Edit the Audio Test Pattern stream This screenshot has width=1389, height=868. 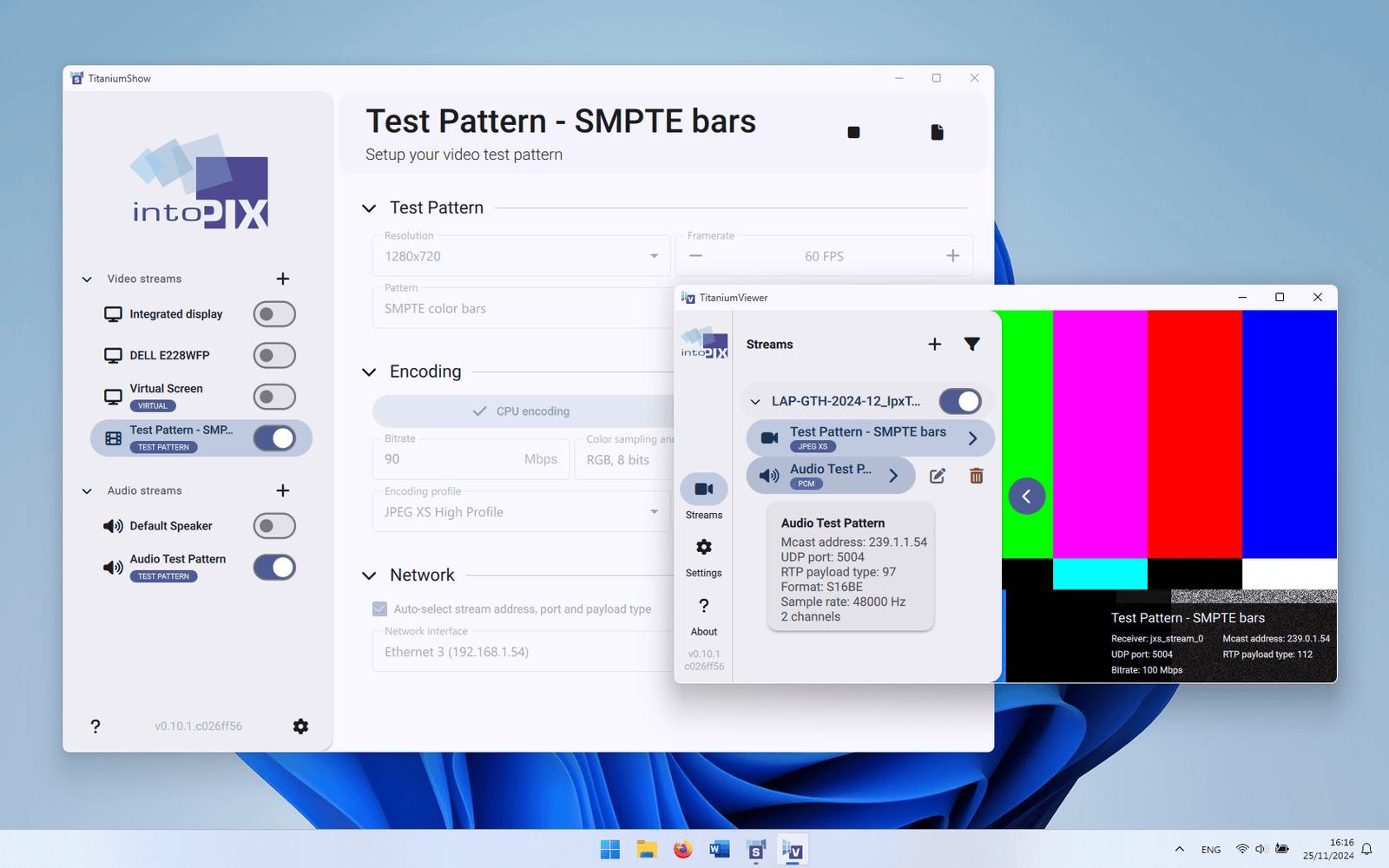click(938, 476)
